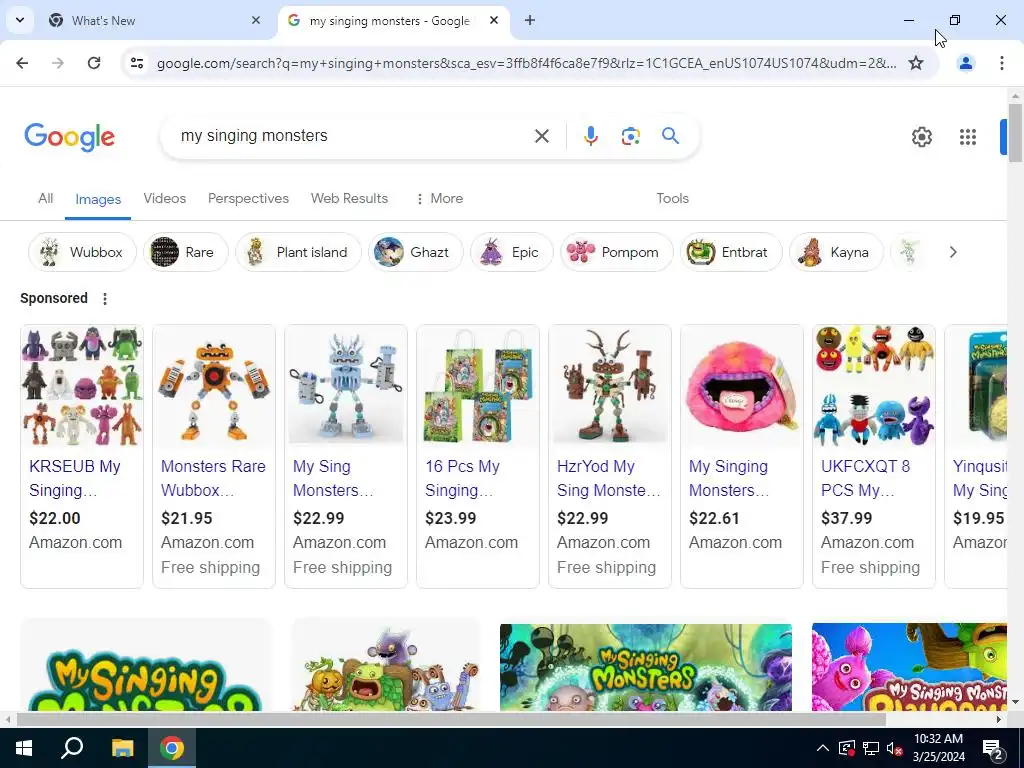Screen dimensions: 1024x768
Task: Filter images by Wubbox chip
Action: pyautogui.click(x=82, y=252)
